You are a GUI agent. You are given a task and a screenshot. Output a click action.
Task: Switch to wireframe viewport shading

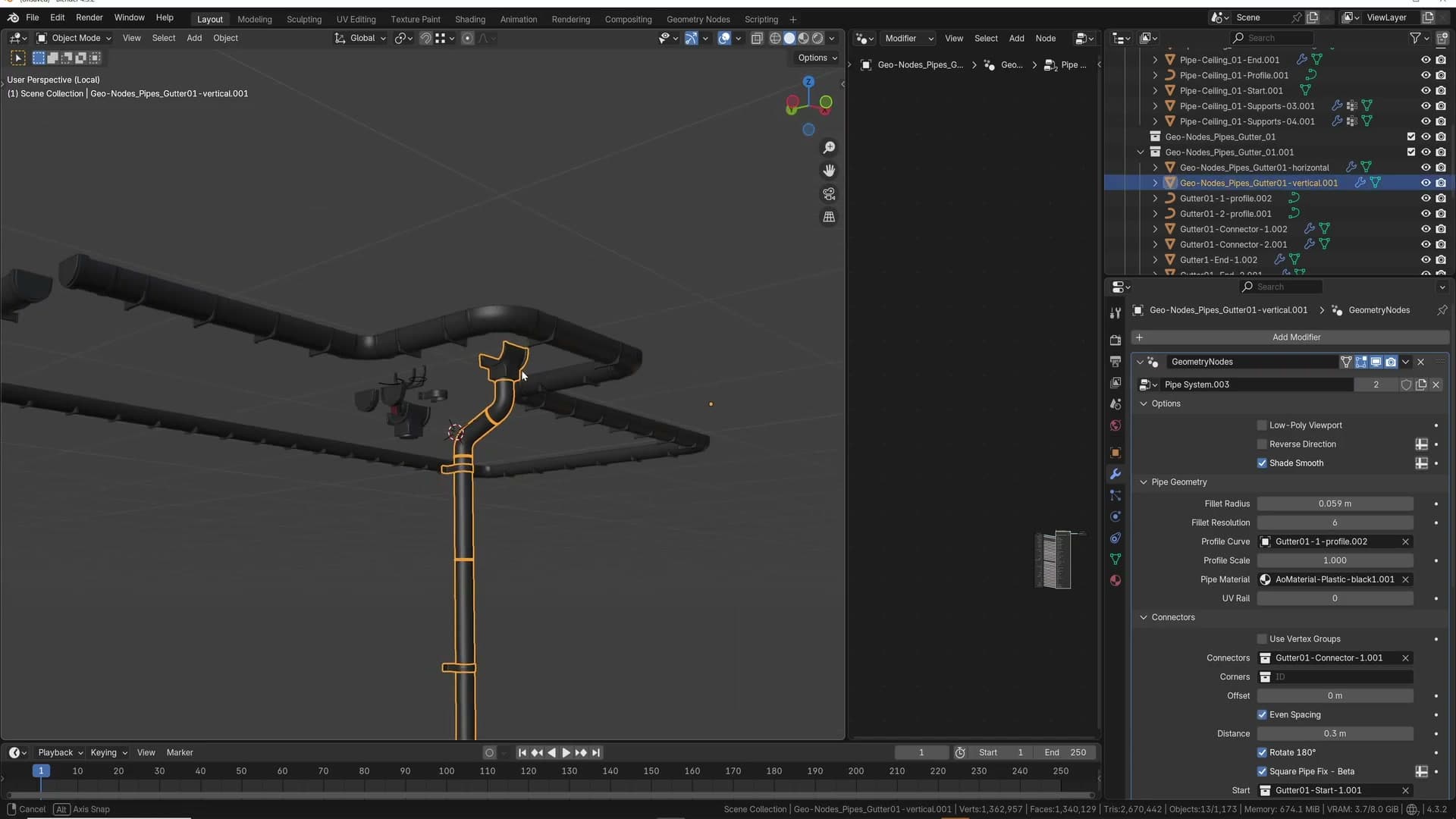coord(775,38)
